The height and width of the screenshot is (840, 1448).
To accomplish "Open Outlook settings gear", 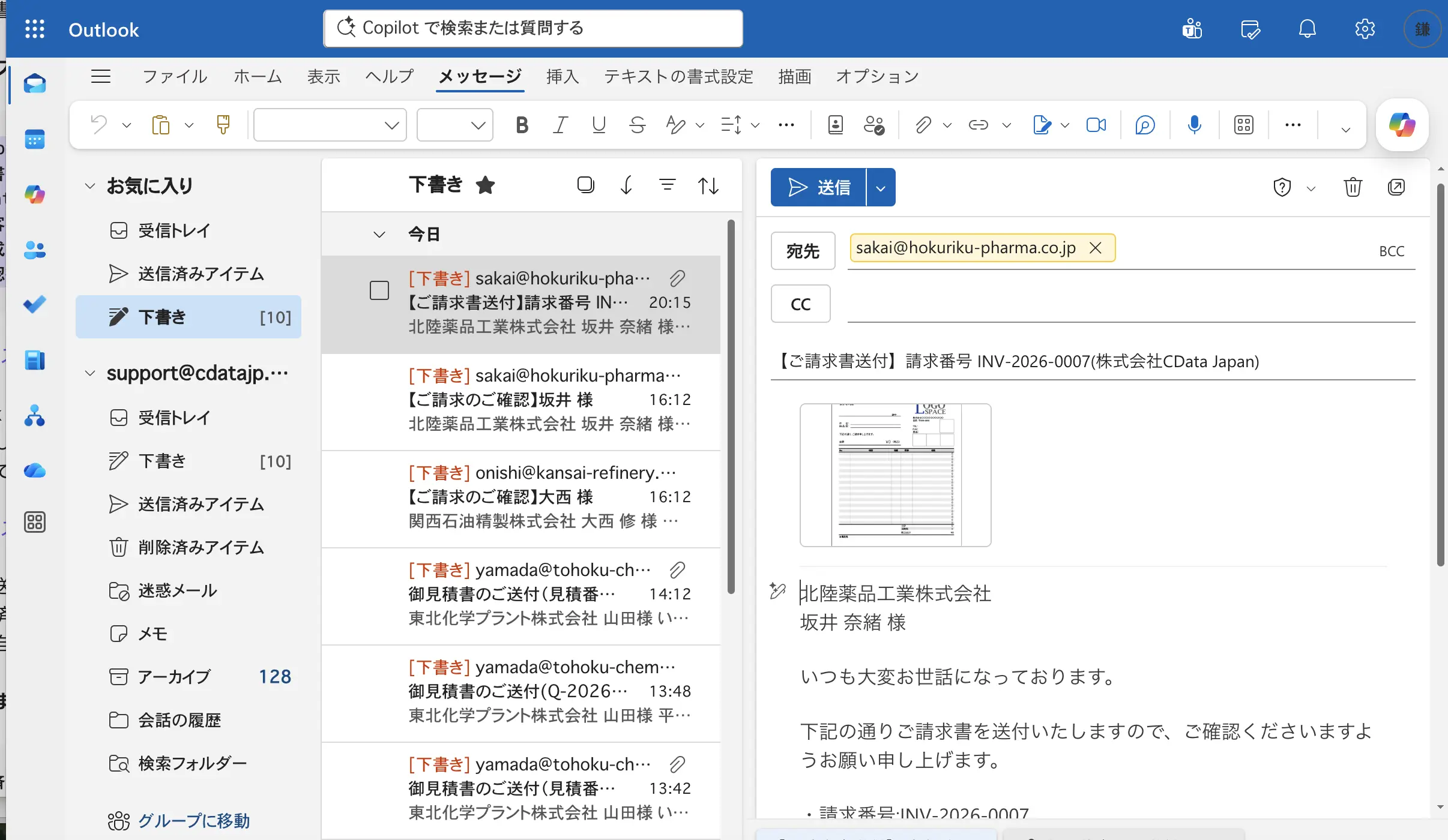I will 1365,29.
